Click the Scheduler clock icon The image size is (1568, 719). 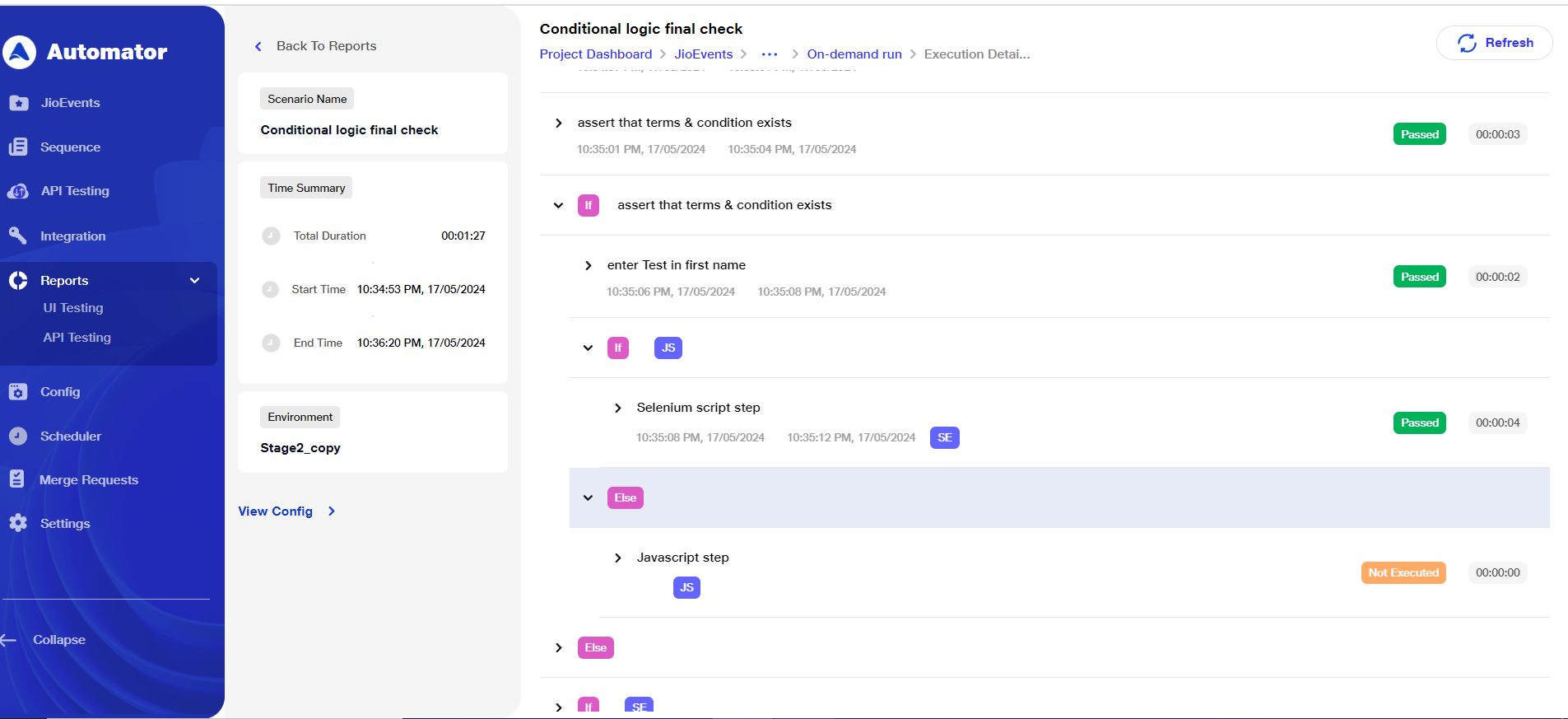[x=18, y=437]
